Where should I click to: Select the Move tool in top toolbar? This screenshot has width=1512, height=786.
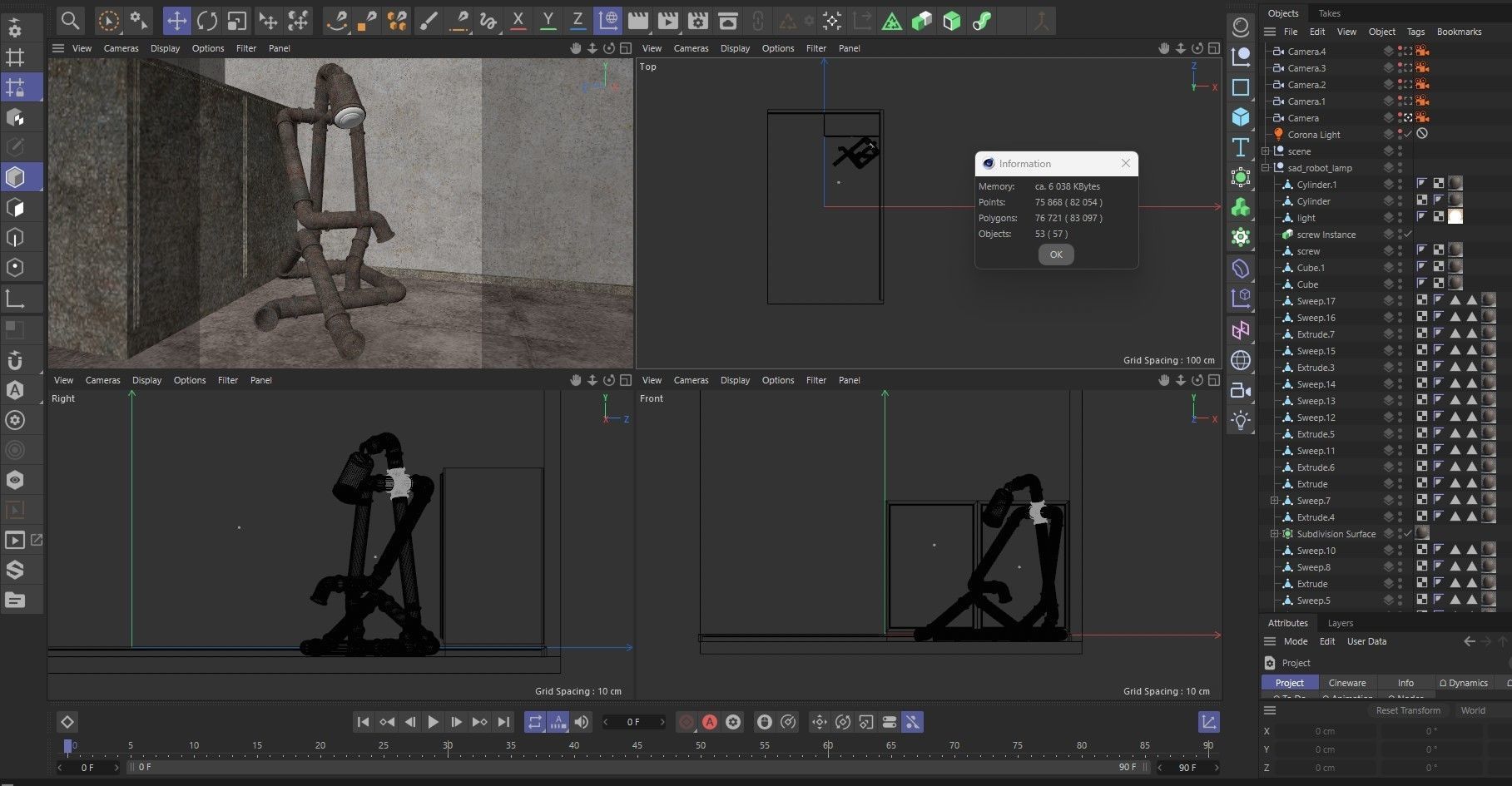coord(176,21)
